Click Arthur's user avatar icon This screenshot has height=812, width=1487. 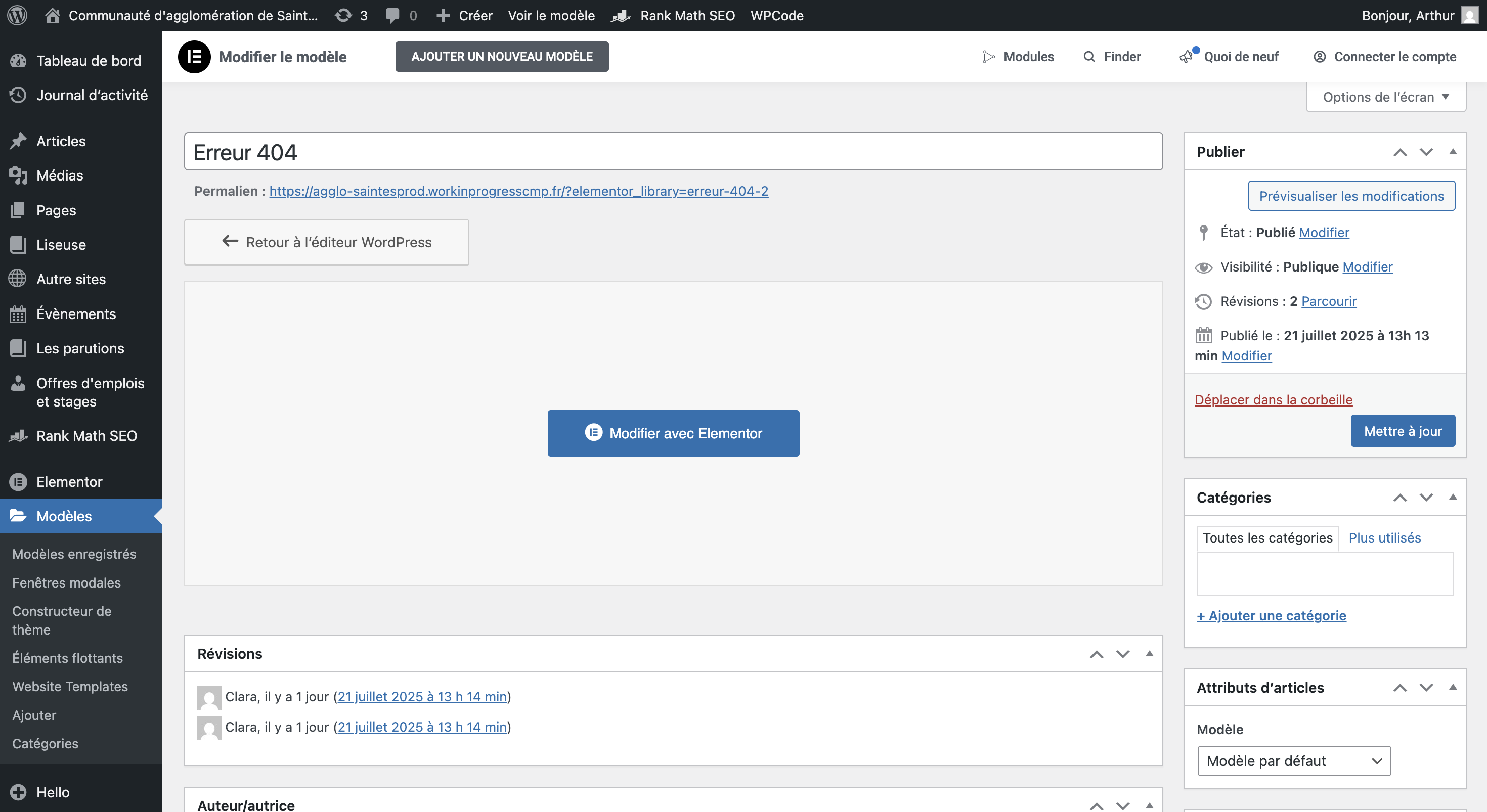tap(1469, 15)
